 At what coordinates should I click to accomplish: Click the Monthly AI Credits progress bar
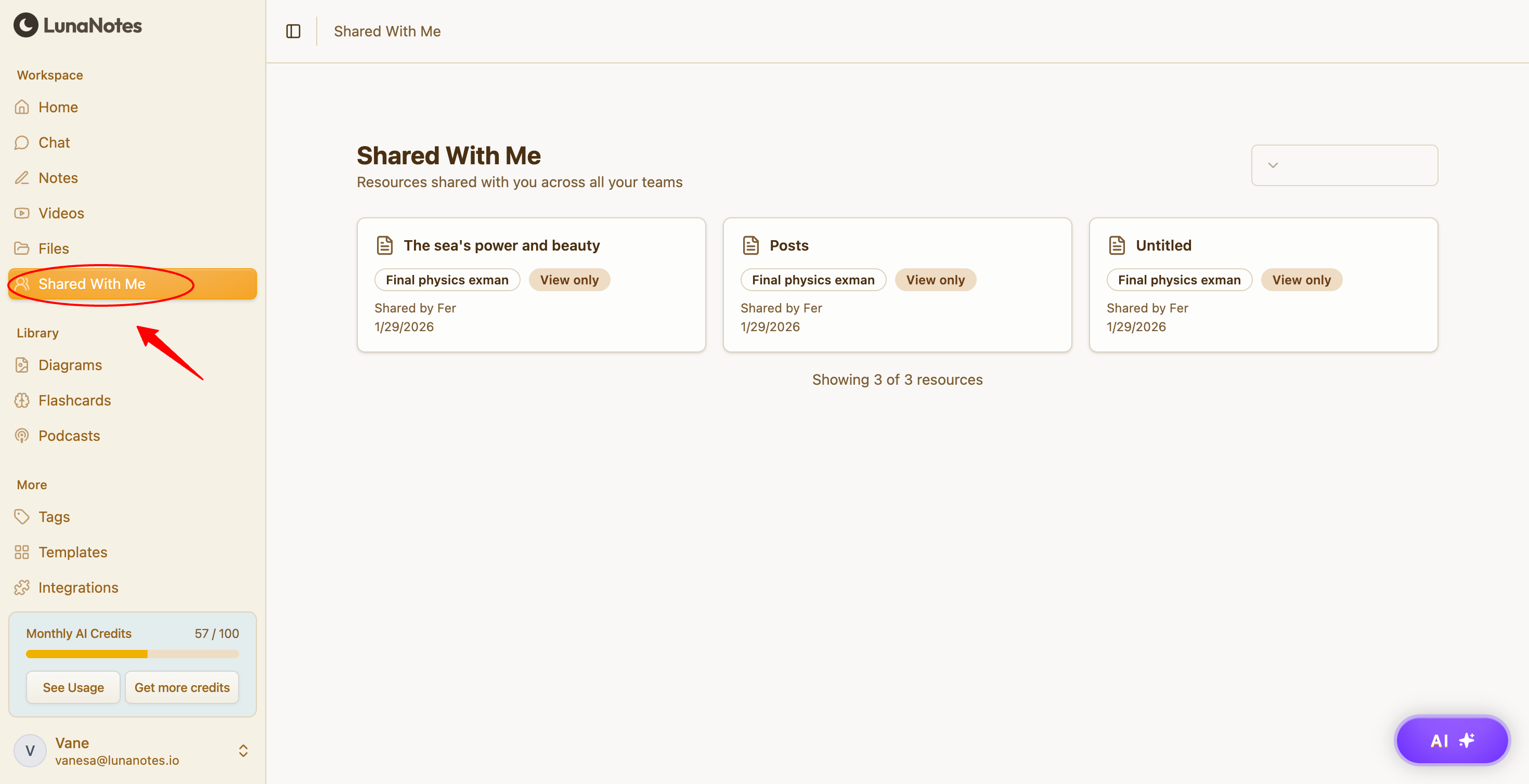click(133, 654)
